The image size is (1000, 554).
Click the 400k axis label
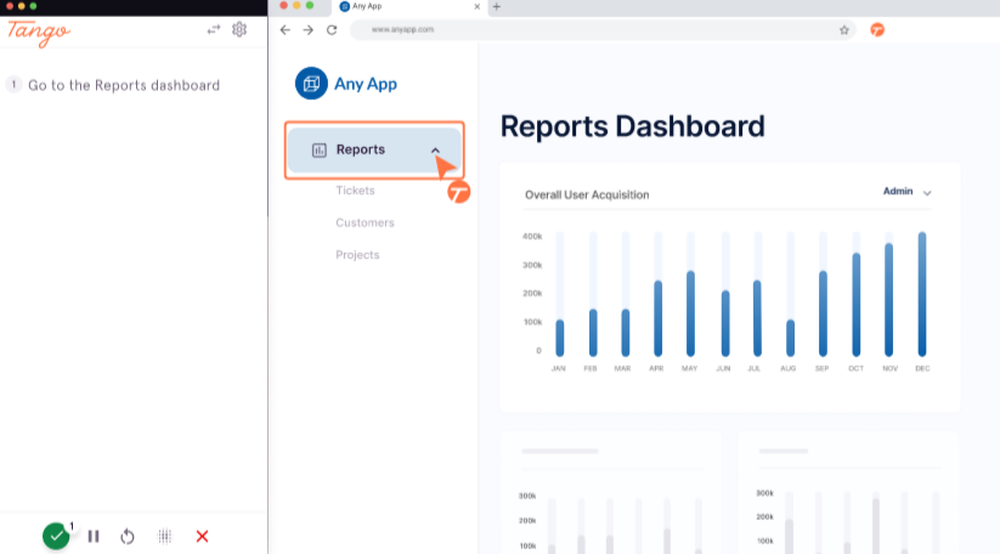pyautogui.click(x=532, y=237)
